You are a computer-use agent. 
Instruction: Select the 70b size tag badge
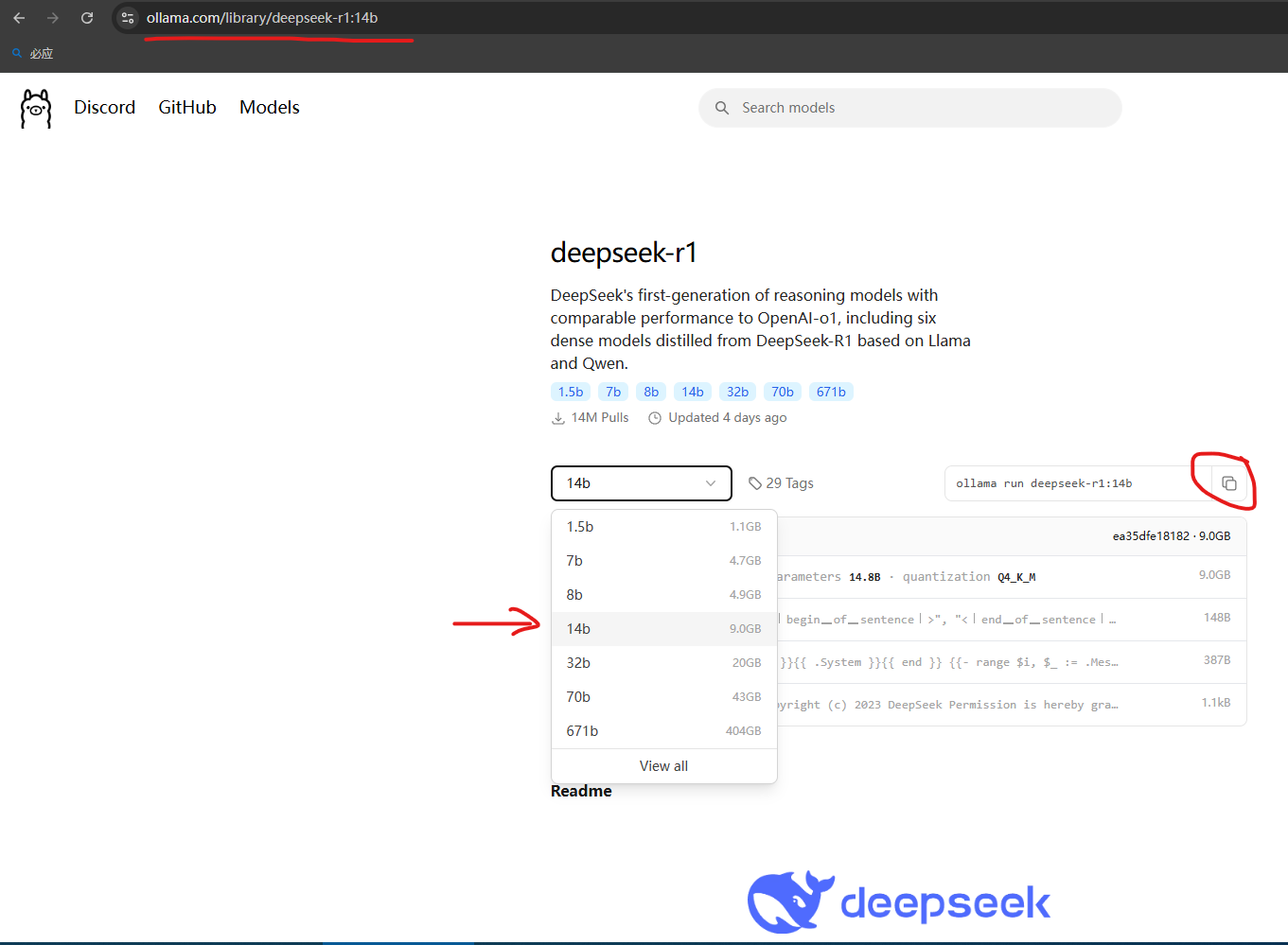[x=783, y=392]
